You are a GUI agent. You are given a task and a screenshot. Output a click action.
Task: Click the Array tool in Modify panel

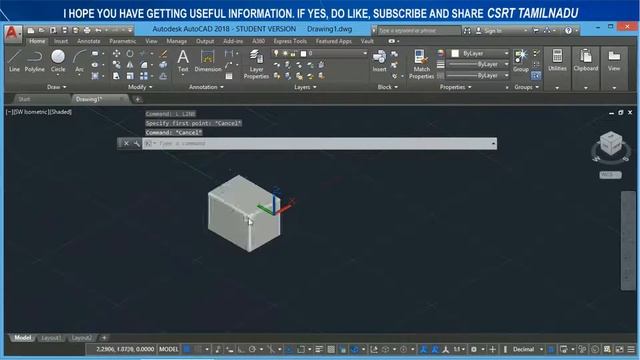tap(144, 76)
